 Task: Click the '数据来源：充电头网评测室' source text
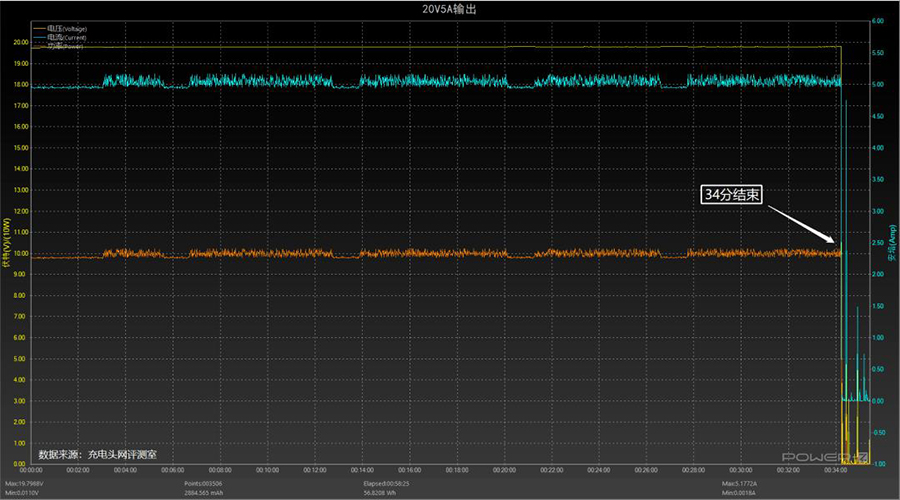point(98,455)
